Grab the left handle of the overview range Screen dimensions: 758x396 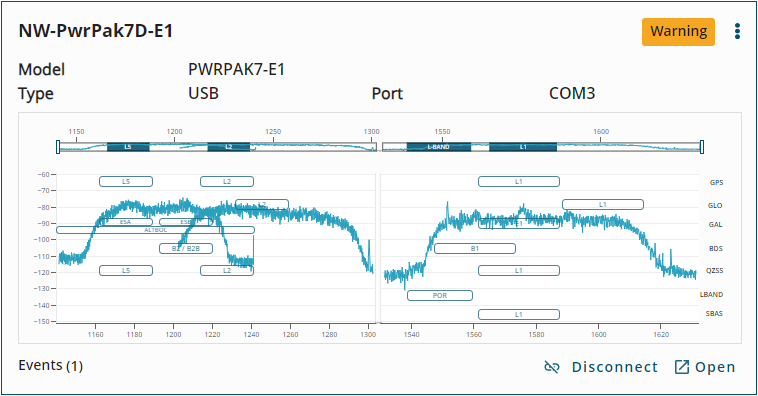pyautogui.click(x=58, y=147)
